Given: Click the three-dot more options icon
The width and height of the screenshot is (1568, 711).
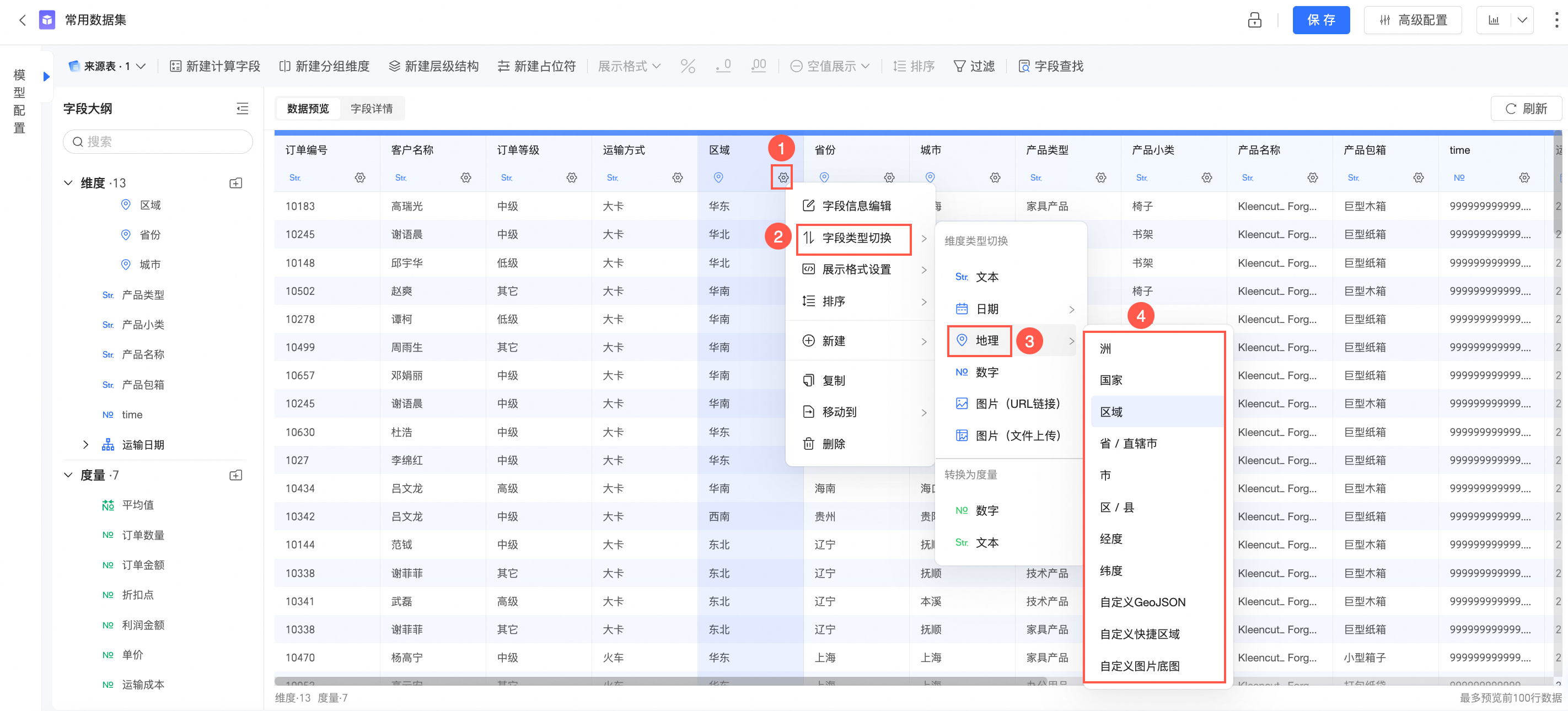Looking at the screenshot, I should [1556, 20].
